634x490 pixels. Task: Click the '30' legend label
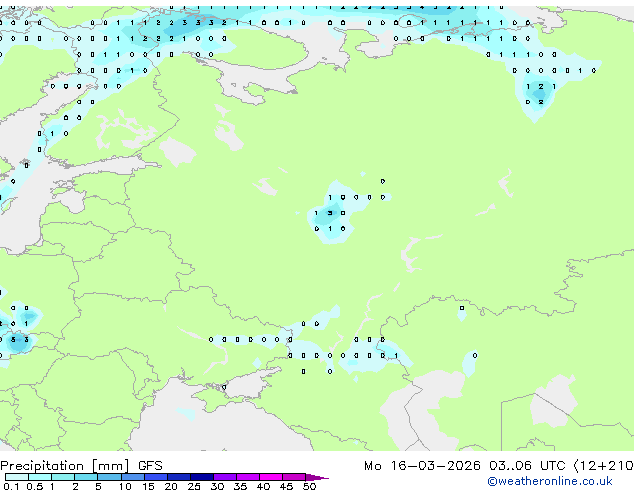click(217, 486)
